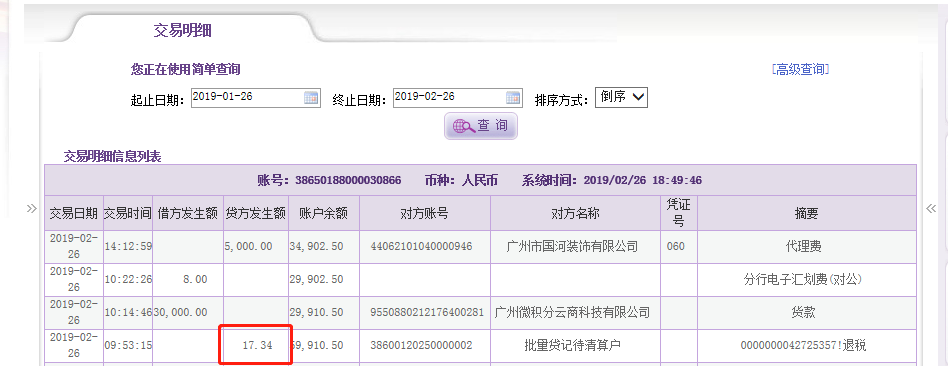This screenshot has width=948, height=366.
Task: Select transaction time 10:14:46 cell
Action: [x=128, y=313]
